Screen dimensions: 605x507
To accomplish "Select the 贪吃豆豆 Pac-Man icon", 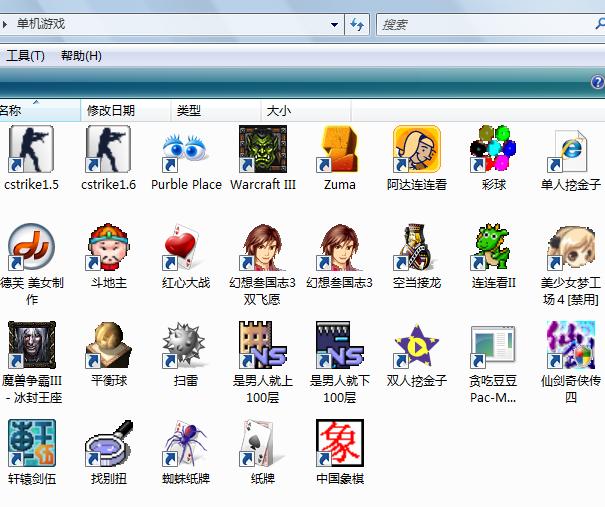I will coord(493,345).
